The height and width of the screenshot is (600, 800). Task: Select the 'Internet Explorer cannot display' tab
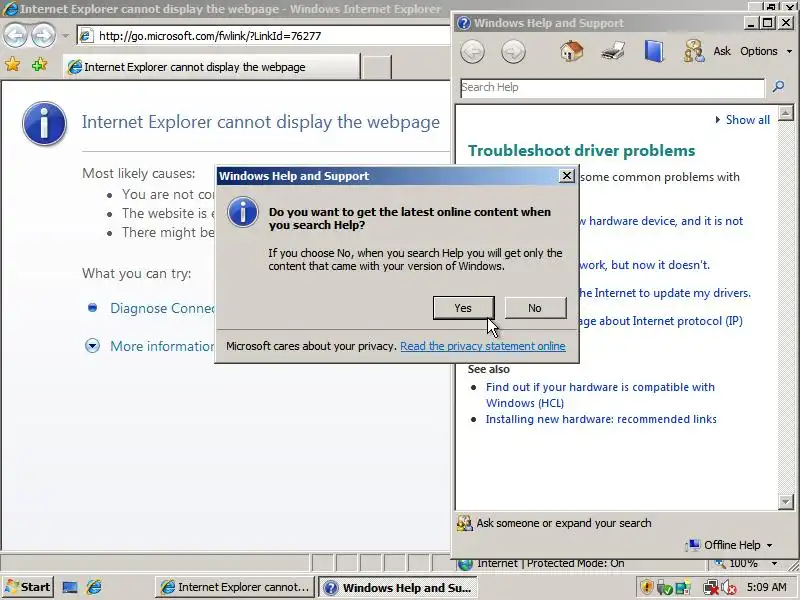212,67
